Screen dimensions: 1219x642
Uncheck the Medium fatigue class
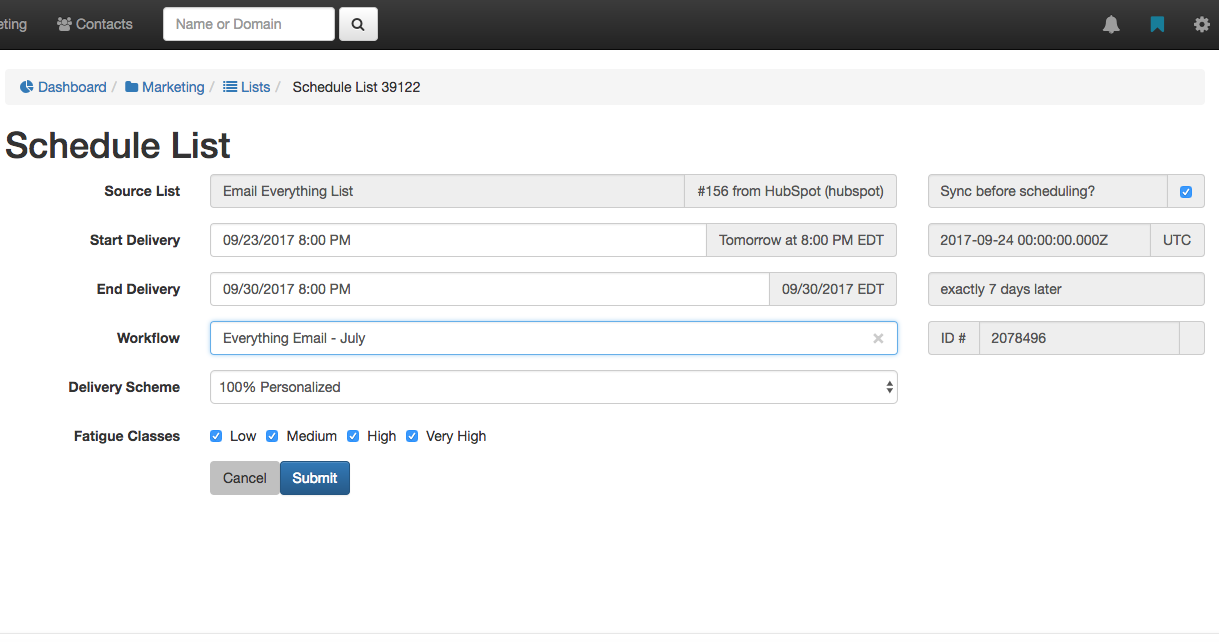(x=272, y=436)
